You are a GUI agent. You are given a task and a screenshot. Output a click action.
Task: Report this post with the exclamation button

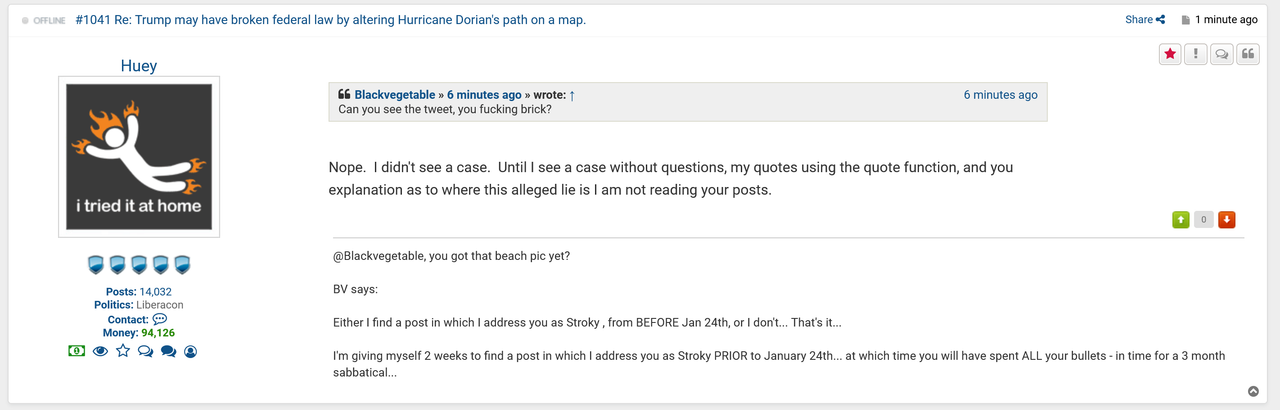pyautogui.click(x=1196, y=55)
